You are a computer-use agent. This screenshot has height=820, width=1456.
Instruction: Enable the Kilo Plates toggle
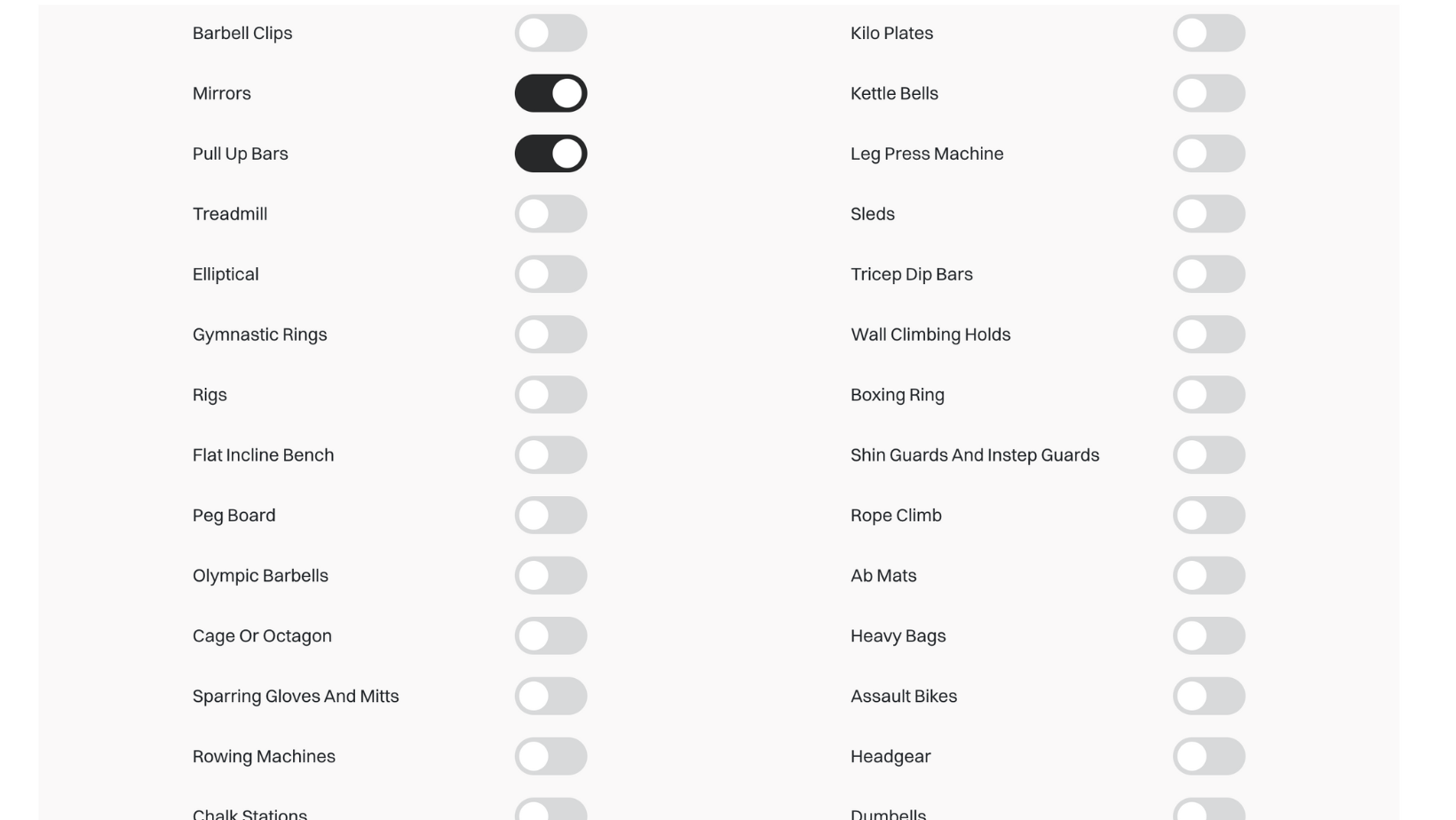[1208, 33]
